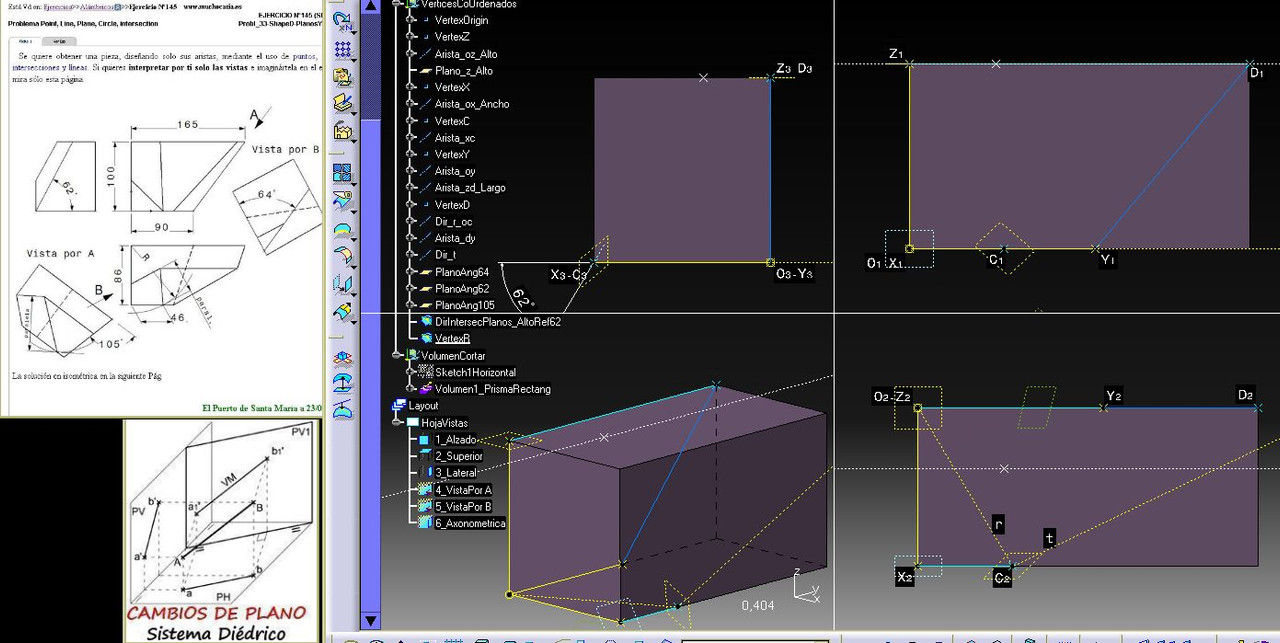
Task: Select the Arista_oz_Alto line node
Action: [466, 54]
